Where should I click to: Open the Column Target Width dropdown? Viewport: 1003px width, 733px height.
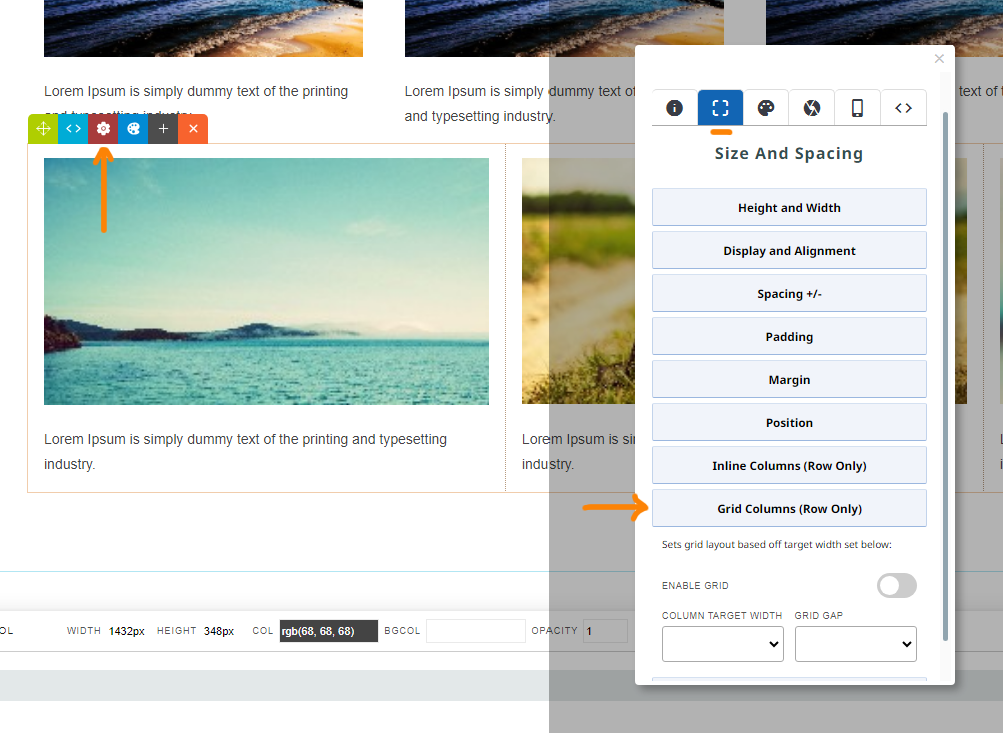pos(722,645)
